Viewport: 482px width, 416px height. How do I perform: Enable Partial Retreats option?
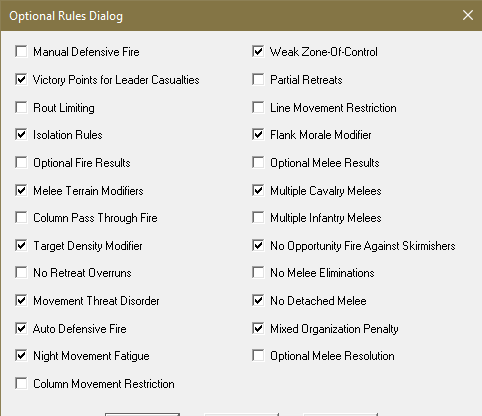258,80
